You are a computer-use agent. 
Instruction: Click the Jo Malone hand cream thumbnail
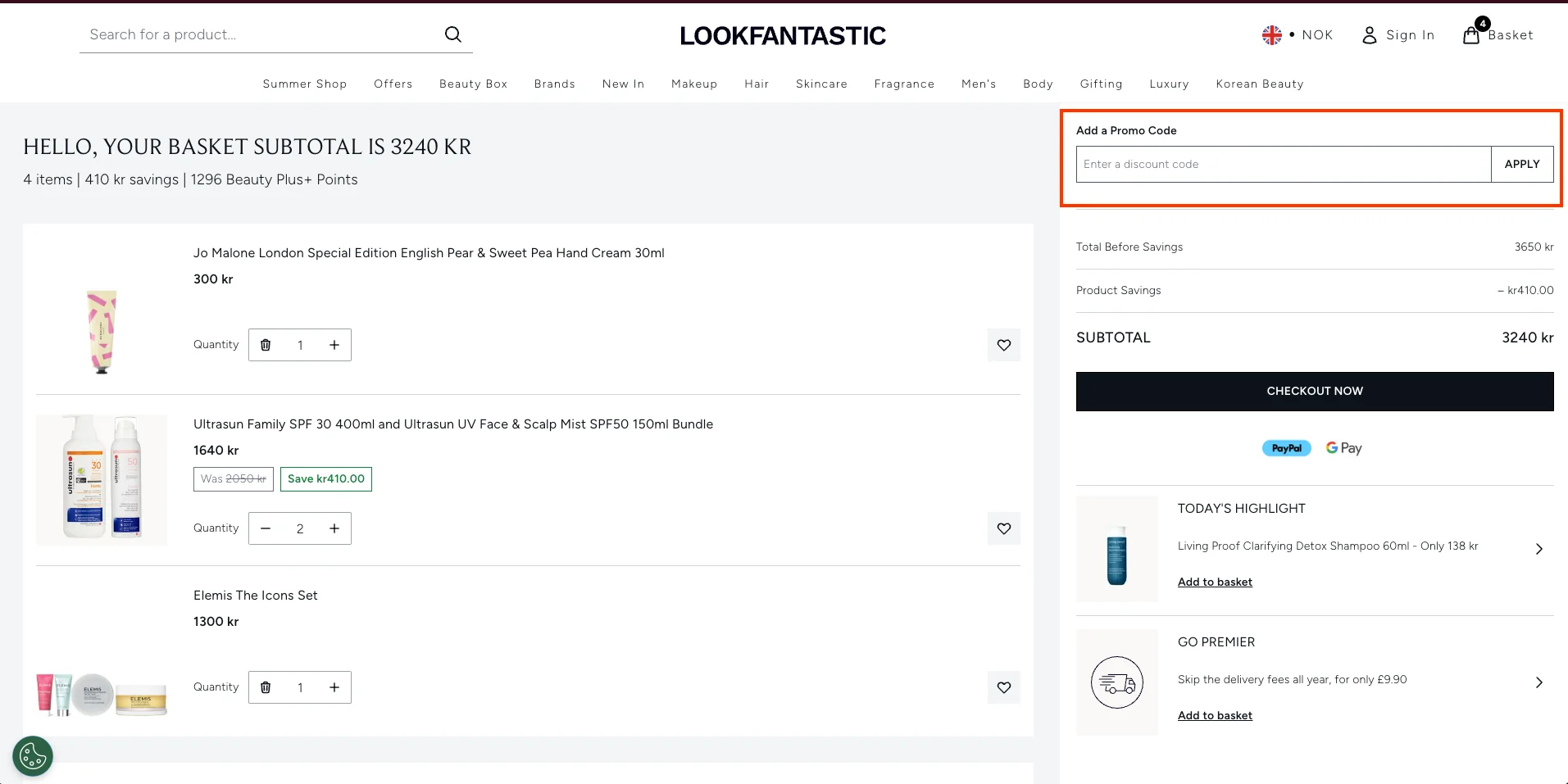click(x=102, y=331)
